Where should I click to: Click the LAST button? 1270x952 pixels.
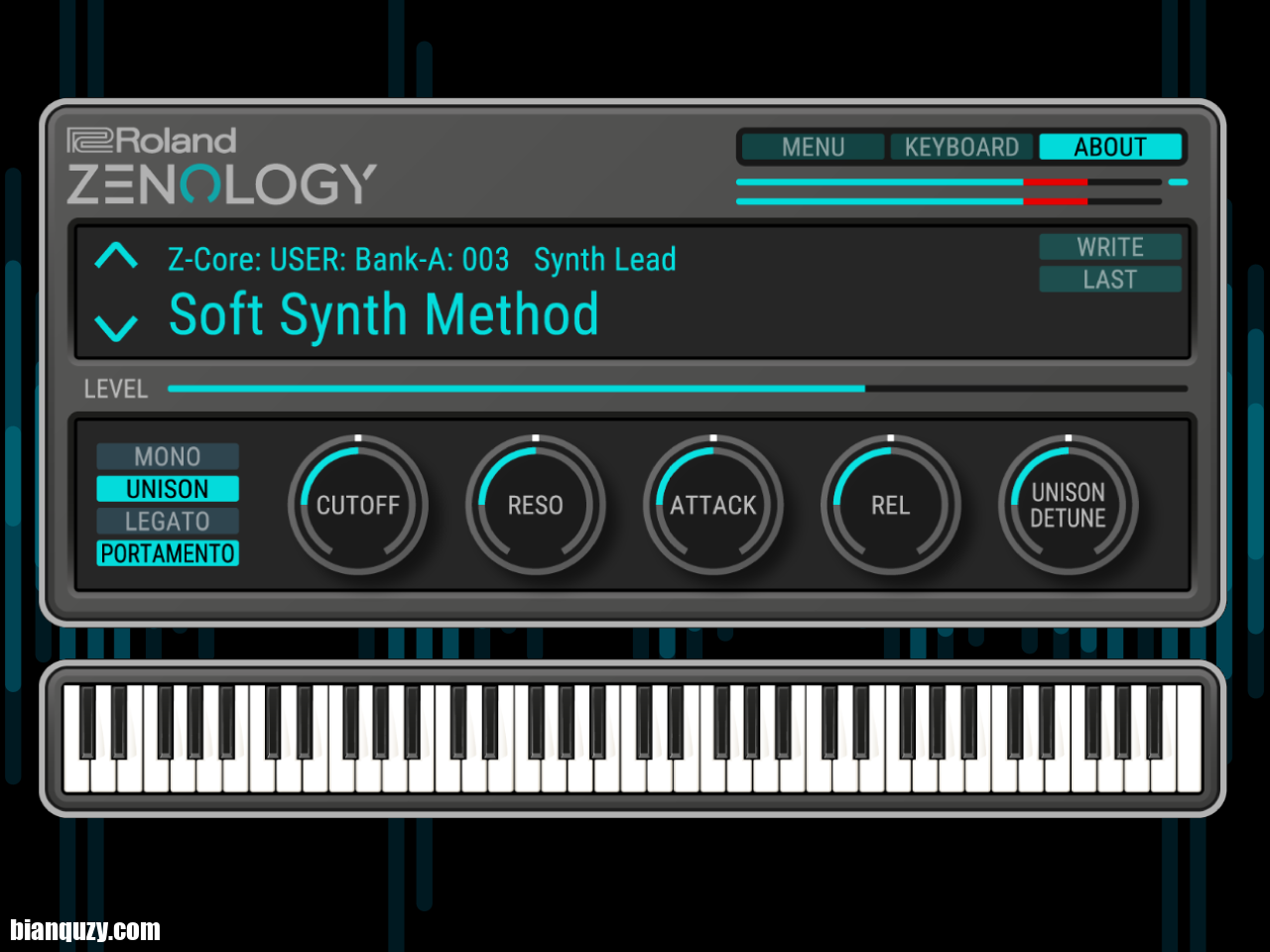point(1110,280)
